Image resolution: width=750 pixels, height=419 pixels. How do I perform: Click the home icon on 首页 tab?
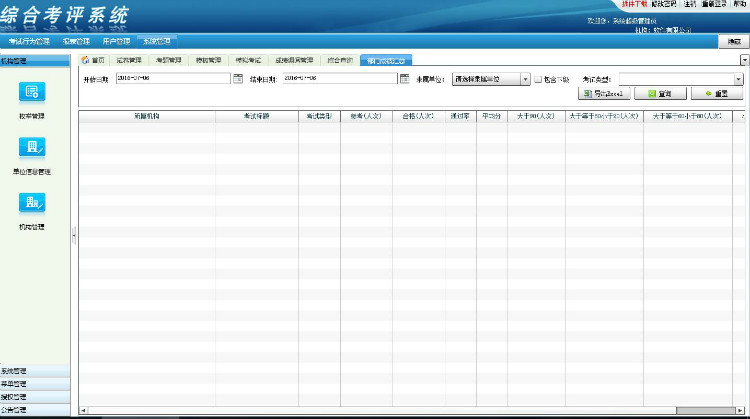point(85,60)
